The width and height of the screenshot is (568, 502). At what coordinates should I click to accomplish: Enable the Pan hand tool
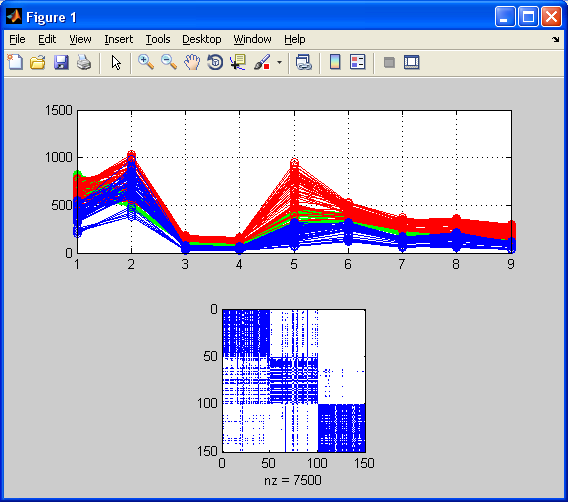tap(192, 62)
